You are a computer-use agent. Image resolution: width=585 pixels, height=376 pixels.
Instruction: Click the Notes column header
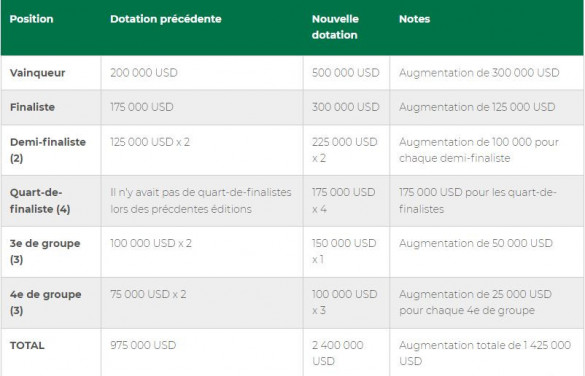coord(414,19)
